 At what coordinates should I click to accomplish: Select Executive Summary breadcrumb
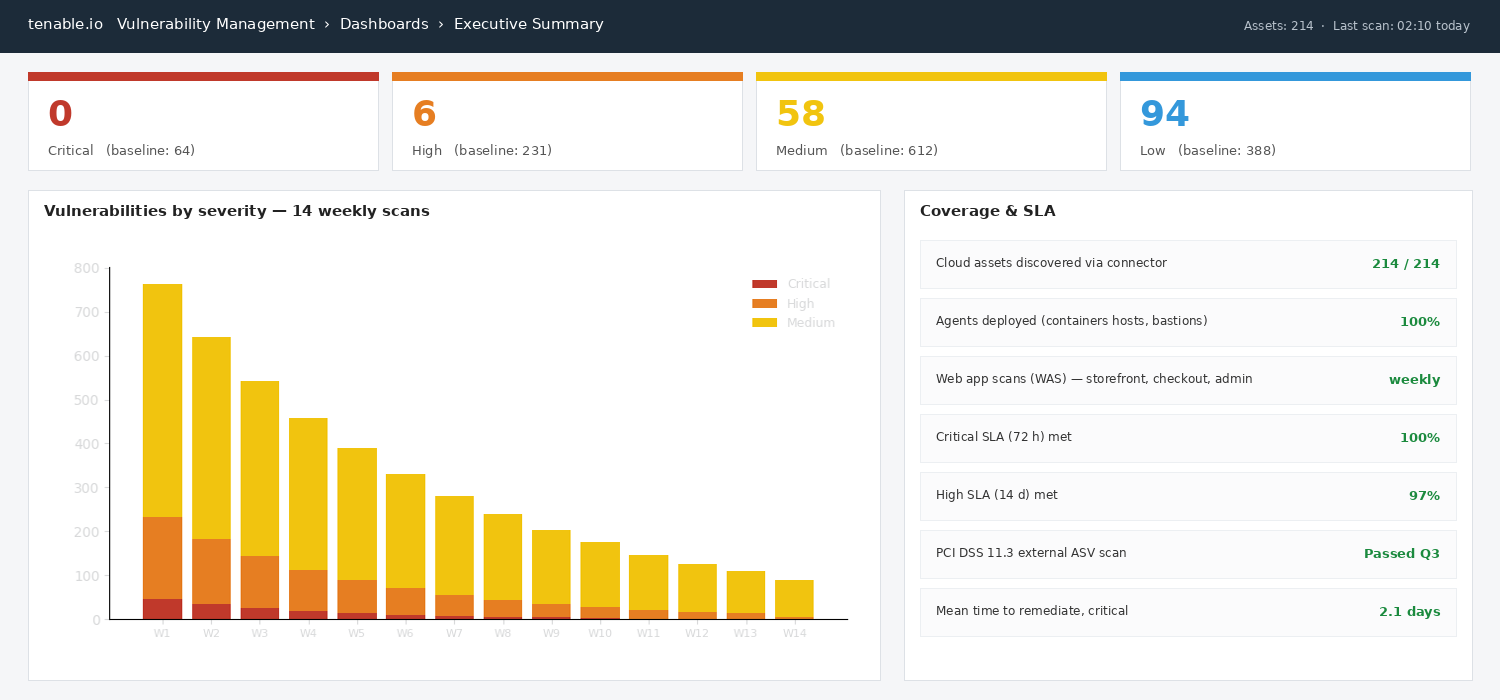[529, 24]
